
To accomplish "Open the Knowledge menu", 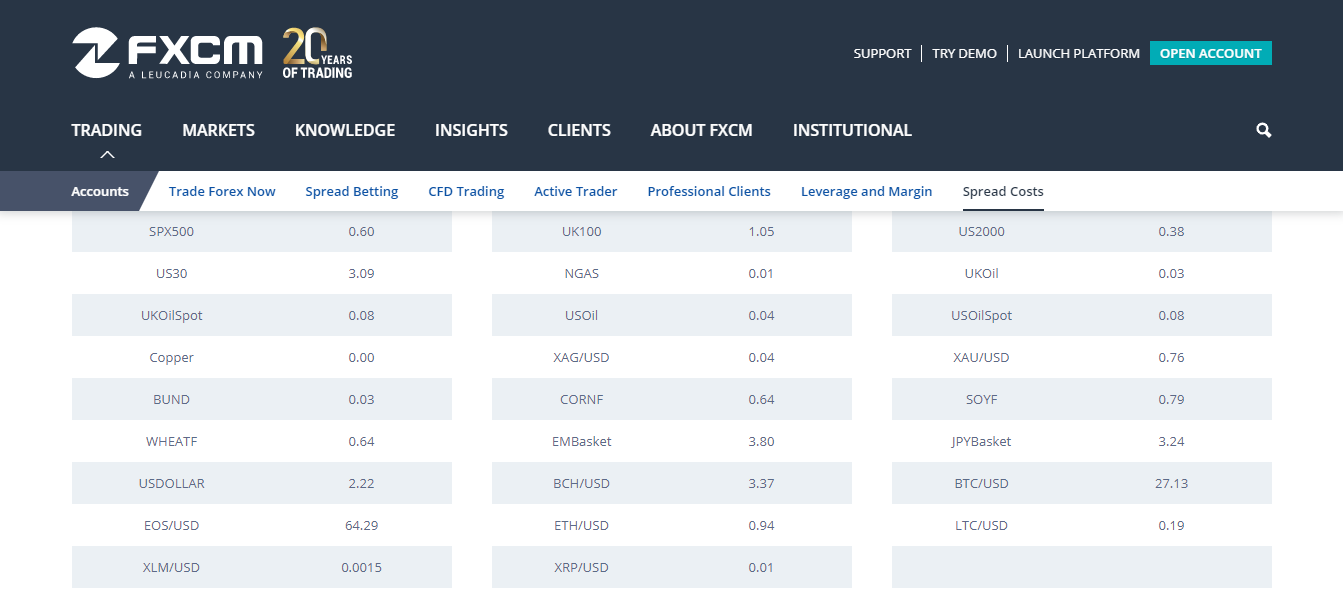I will (345, 130).
